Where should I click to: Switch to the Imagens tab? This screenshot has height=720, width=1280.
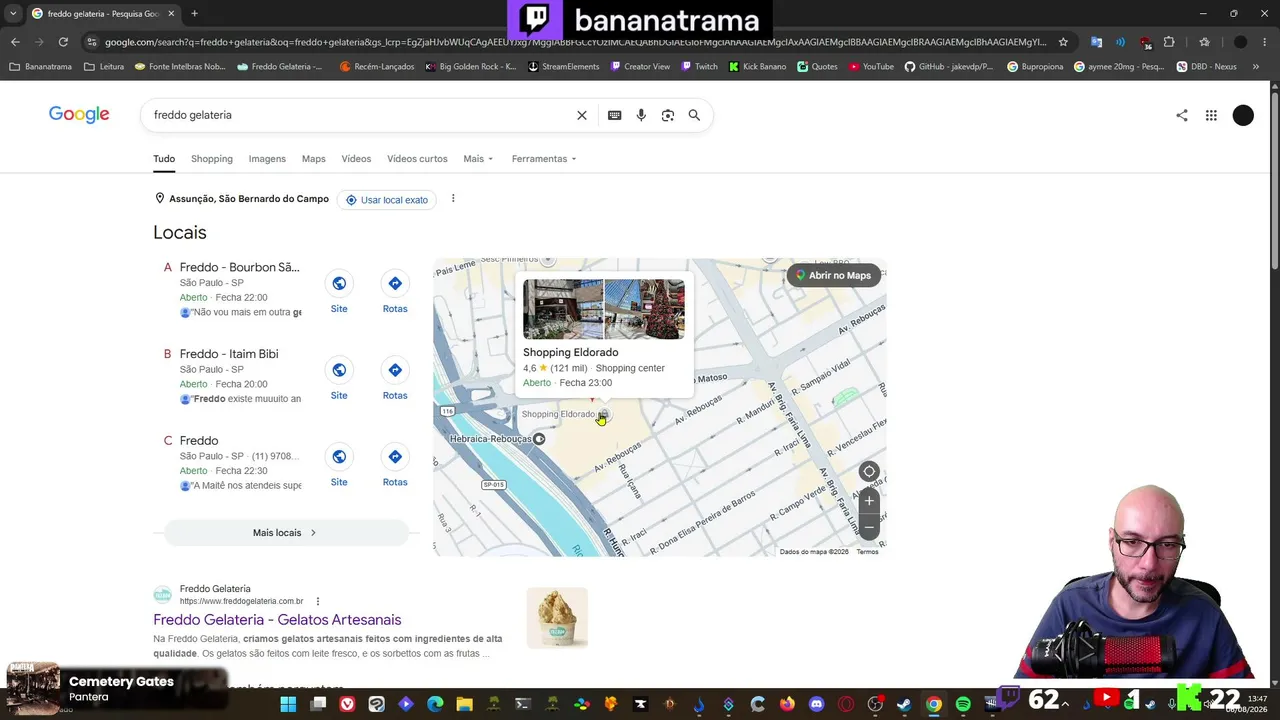click(267, 159)
